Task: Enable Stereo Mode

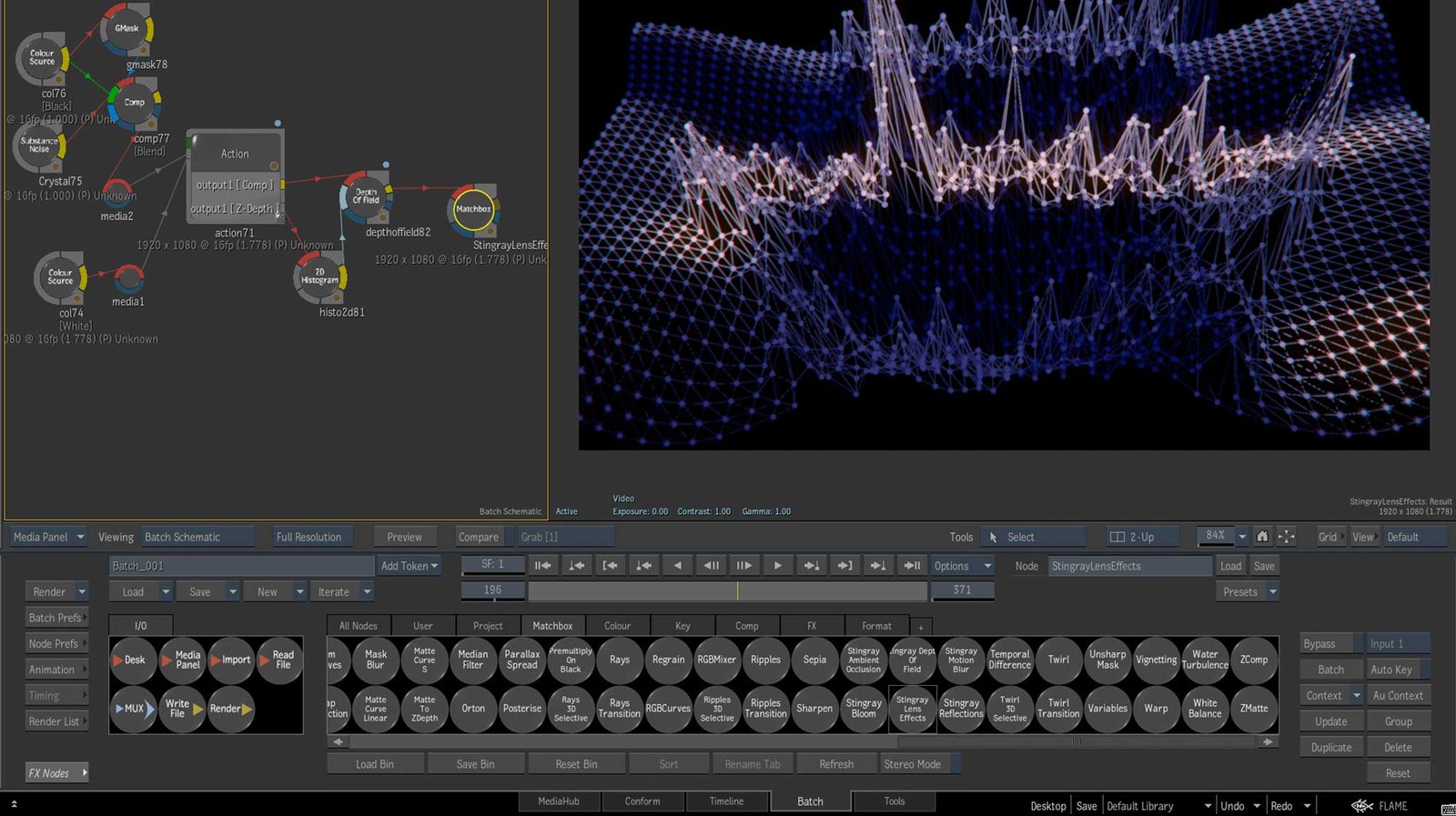Action: pyautogui.click(x=912, y=764)
